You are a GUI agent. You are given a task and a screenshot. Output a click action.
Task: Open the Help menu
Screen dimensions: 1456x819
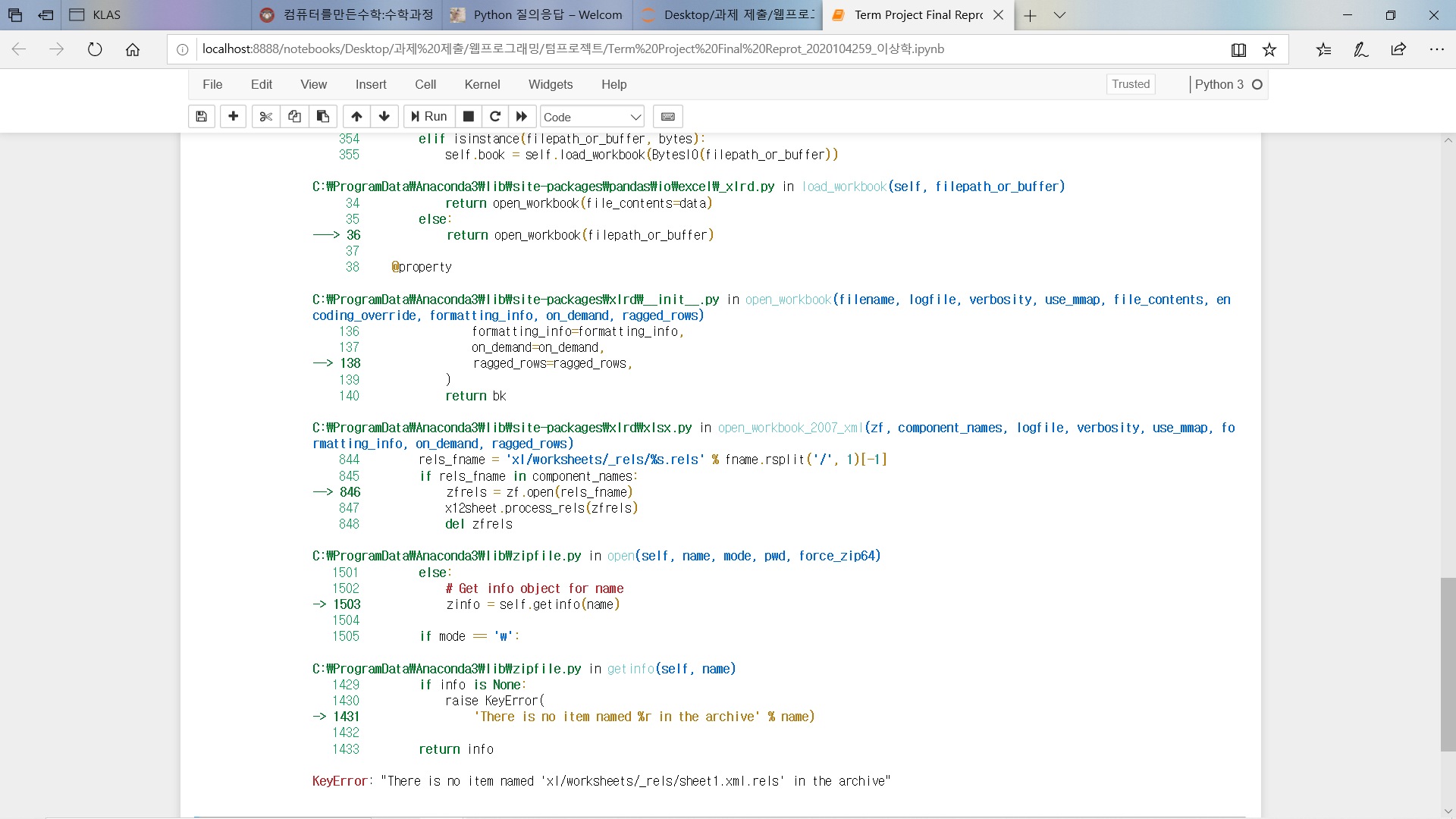coord(614,84)
